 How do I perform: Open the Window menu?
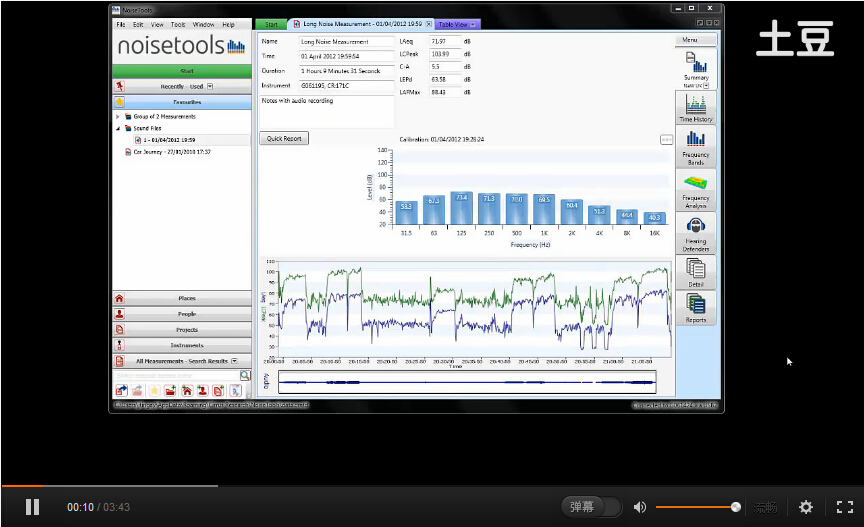(x=203, y=25)
